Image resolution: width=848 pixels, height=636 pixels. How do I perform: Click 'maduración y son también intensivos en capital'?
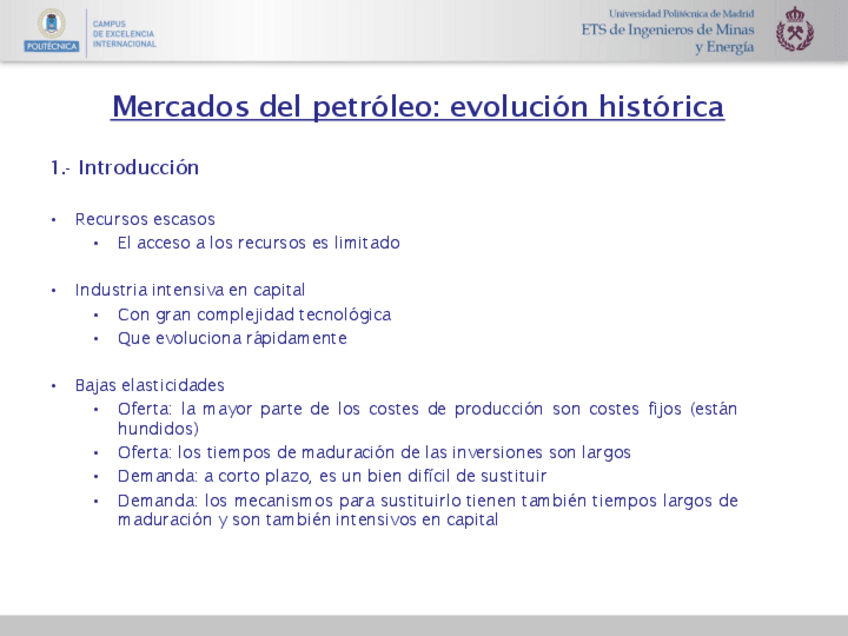click(x=308, y=520)
